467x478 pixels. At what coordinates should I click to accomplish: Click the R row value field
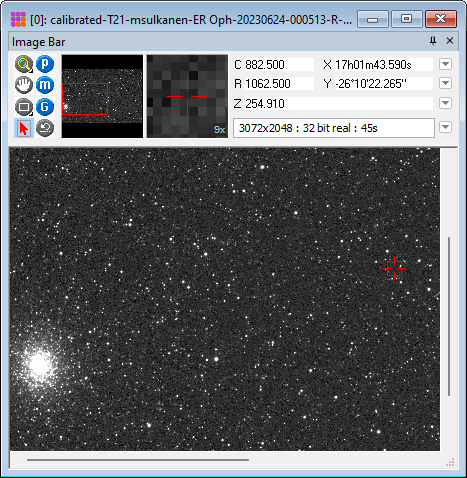click(x=279, y=84)
